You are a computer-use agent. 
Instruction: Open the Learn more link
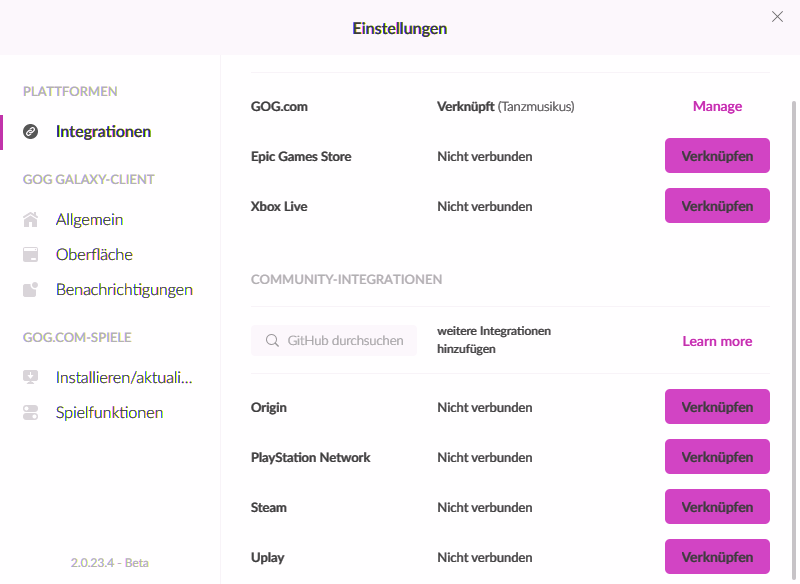tap(717, 341)
